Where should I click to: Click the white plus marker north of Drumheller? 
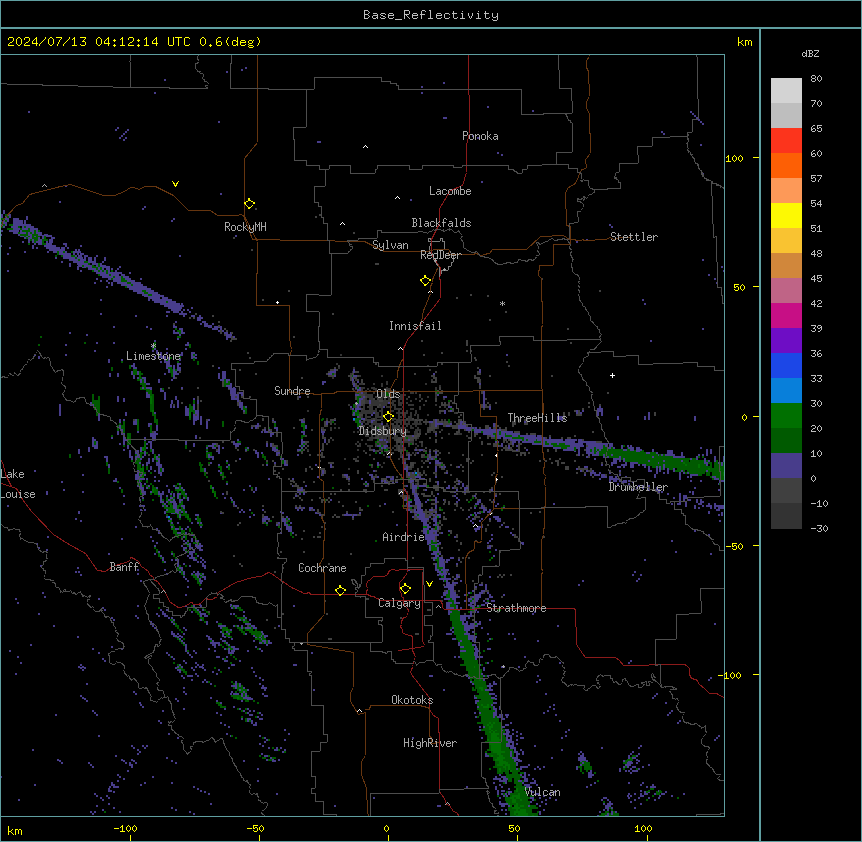pos(612,375)
